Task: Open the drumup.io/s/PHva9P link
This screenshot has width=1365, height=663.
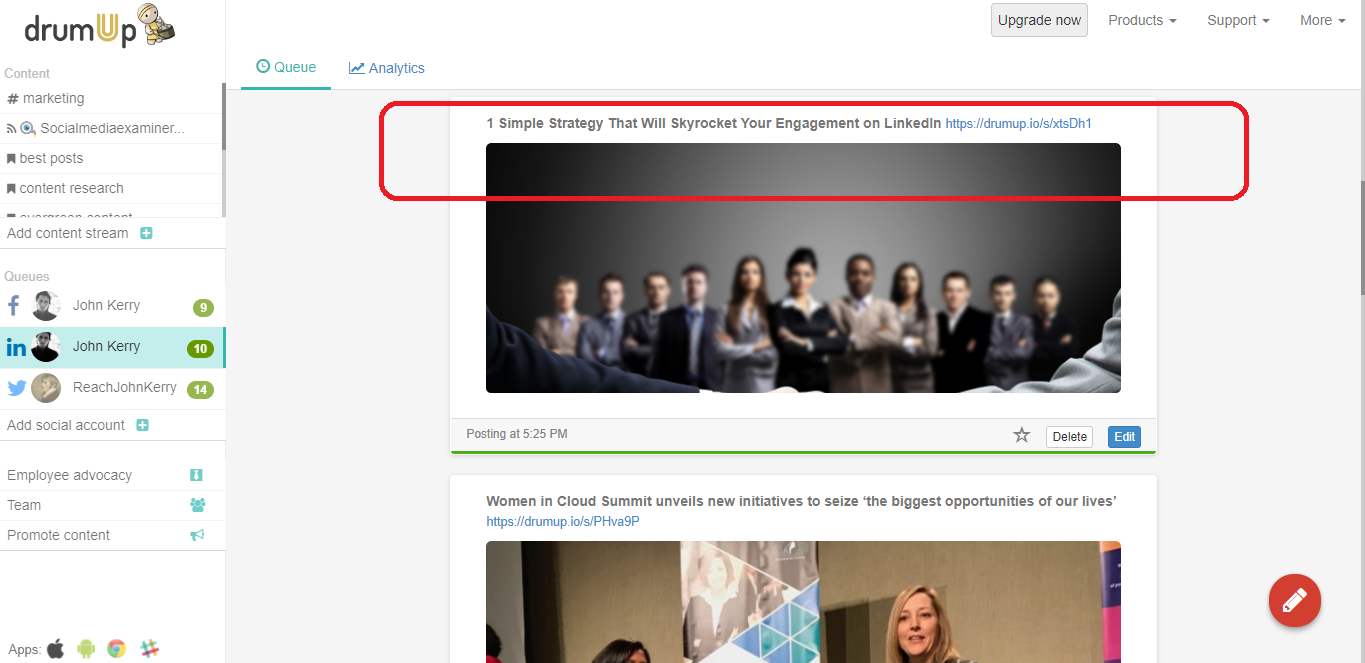Action: click(x=563, y=521)
